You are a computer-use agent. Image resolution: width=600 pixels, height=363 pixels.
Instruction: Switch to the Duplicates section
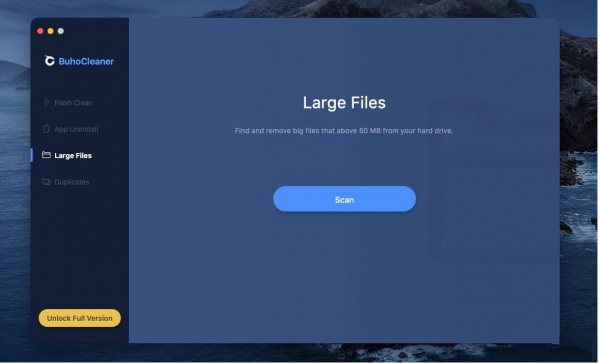tap(72, 182)
